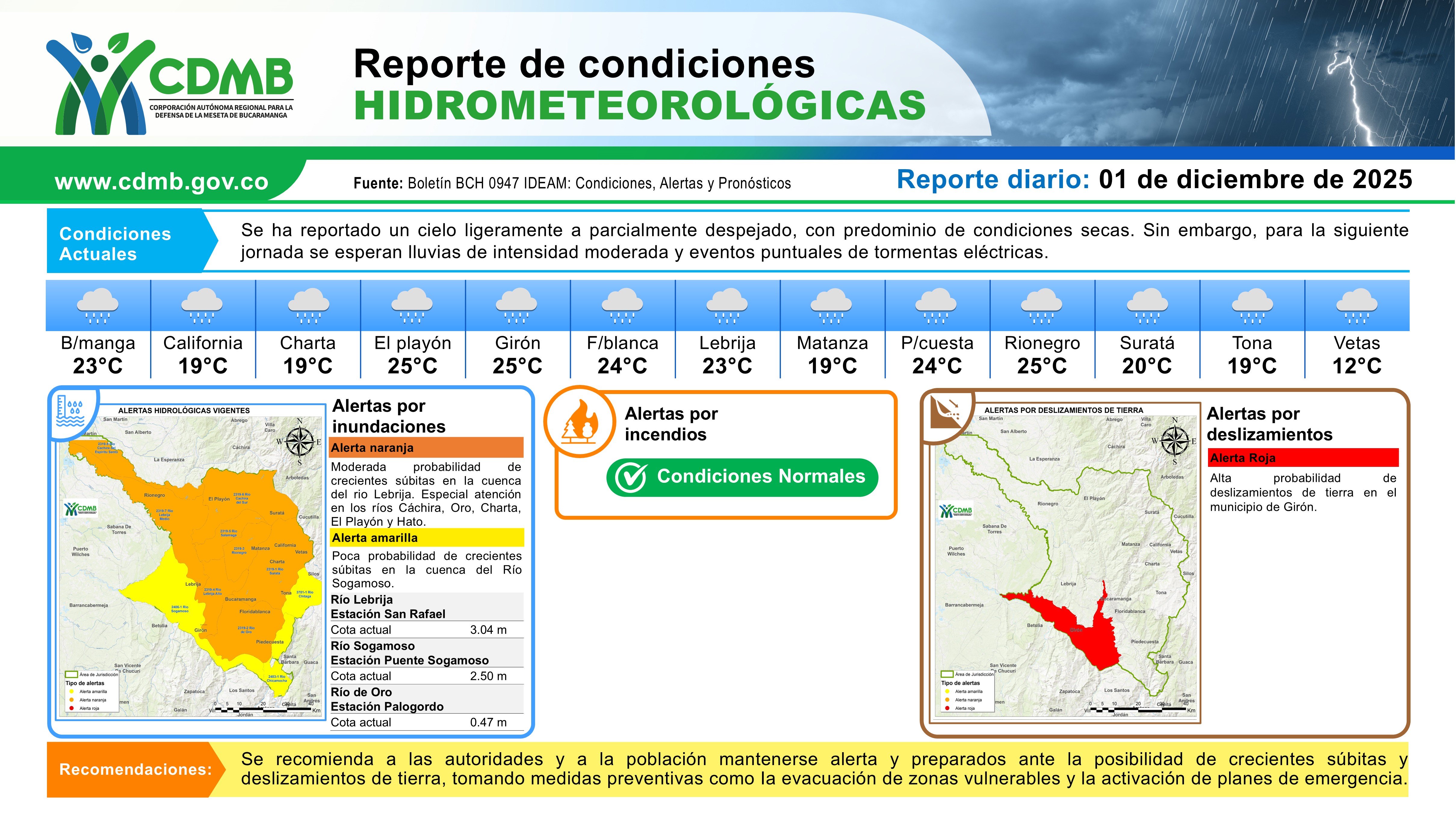Viewport: 1456px width, 819px height.
Task: Click the compass rose on landslide map
Action: point(1175,441)
